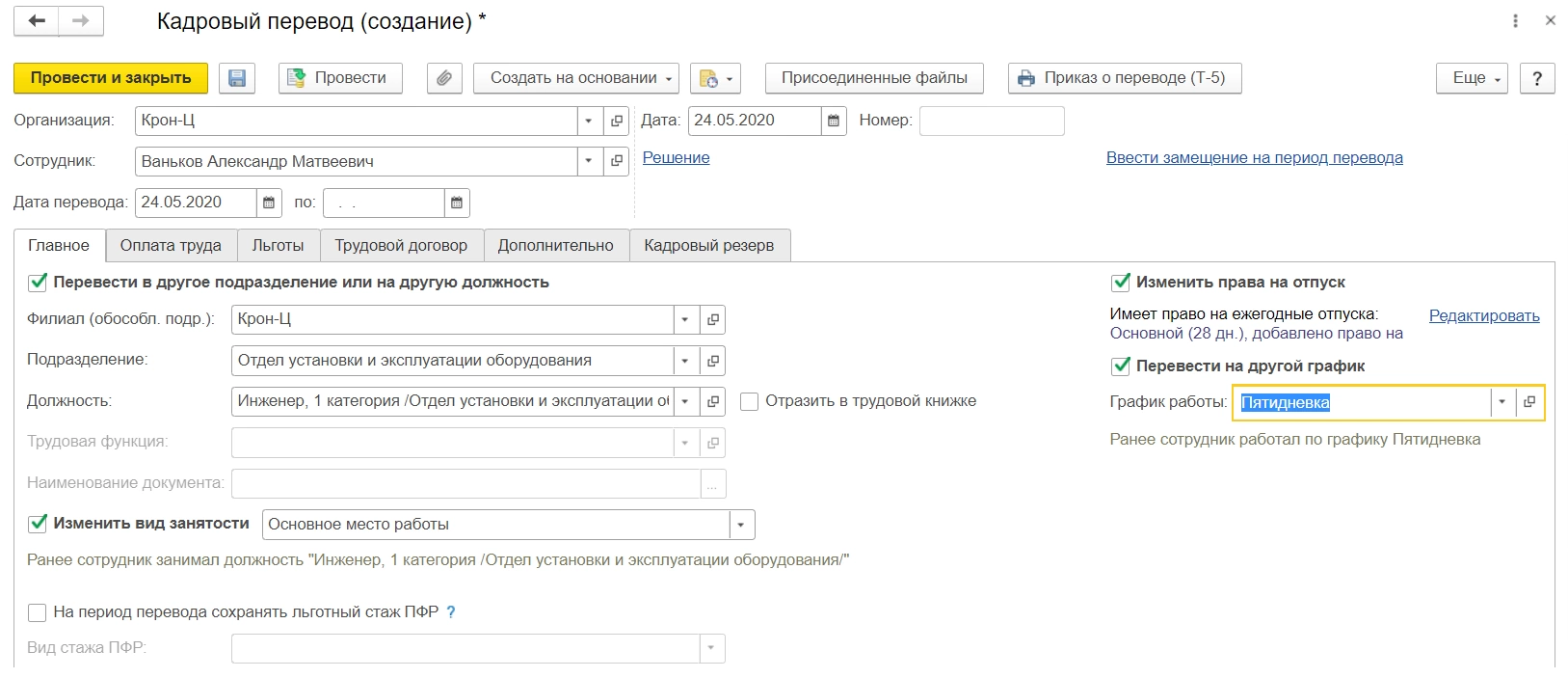
Task: Click the save diskette icon
Action: [237, 78]
